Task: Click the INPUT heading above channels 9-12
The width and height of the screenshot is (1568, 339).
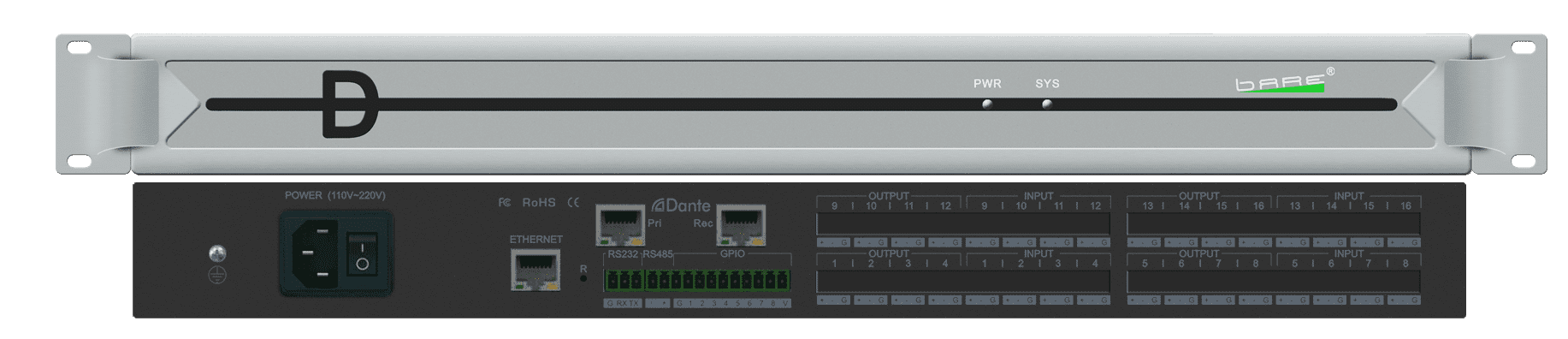Action: click(x=1038, y=196)
